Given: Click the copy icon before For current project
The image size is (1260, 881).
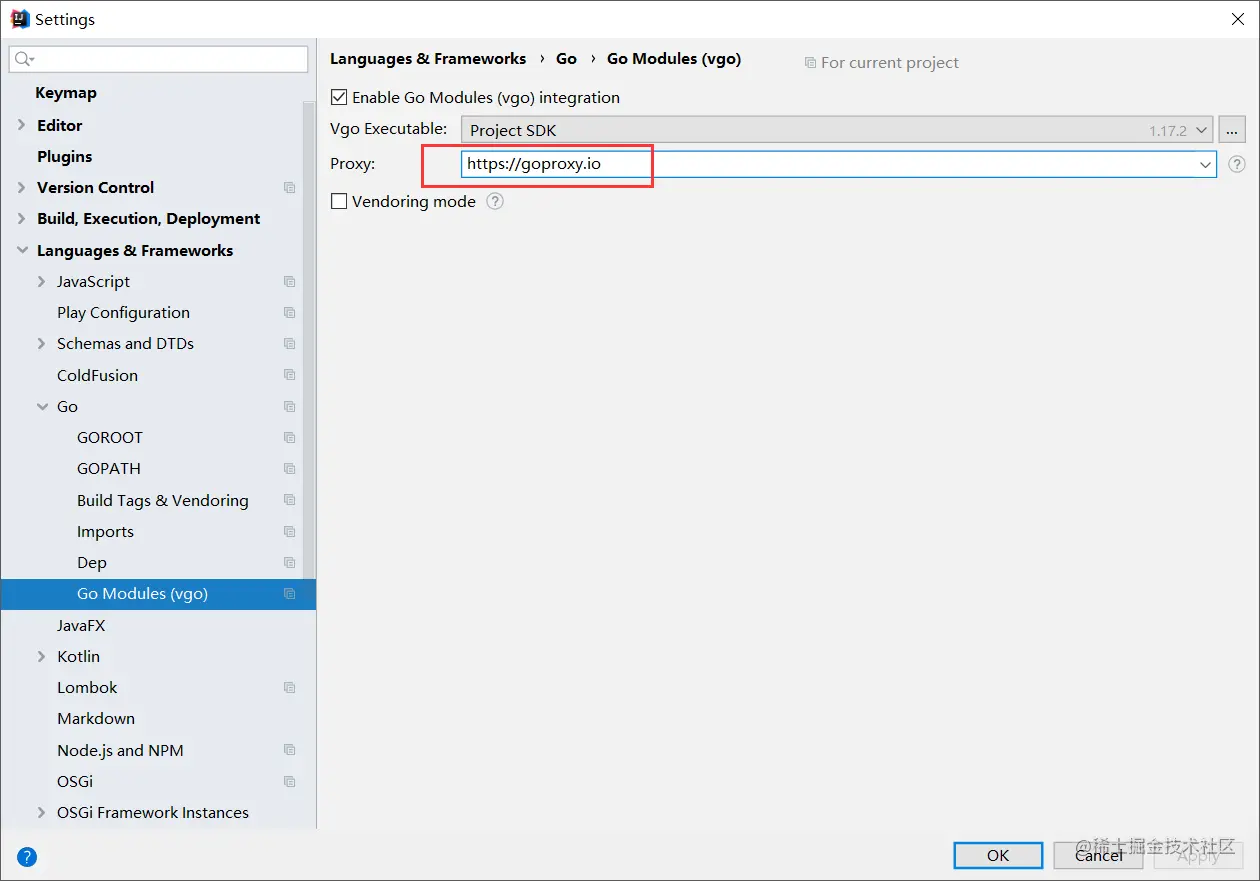Looking at the screenshot, I should 810,63.
